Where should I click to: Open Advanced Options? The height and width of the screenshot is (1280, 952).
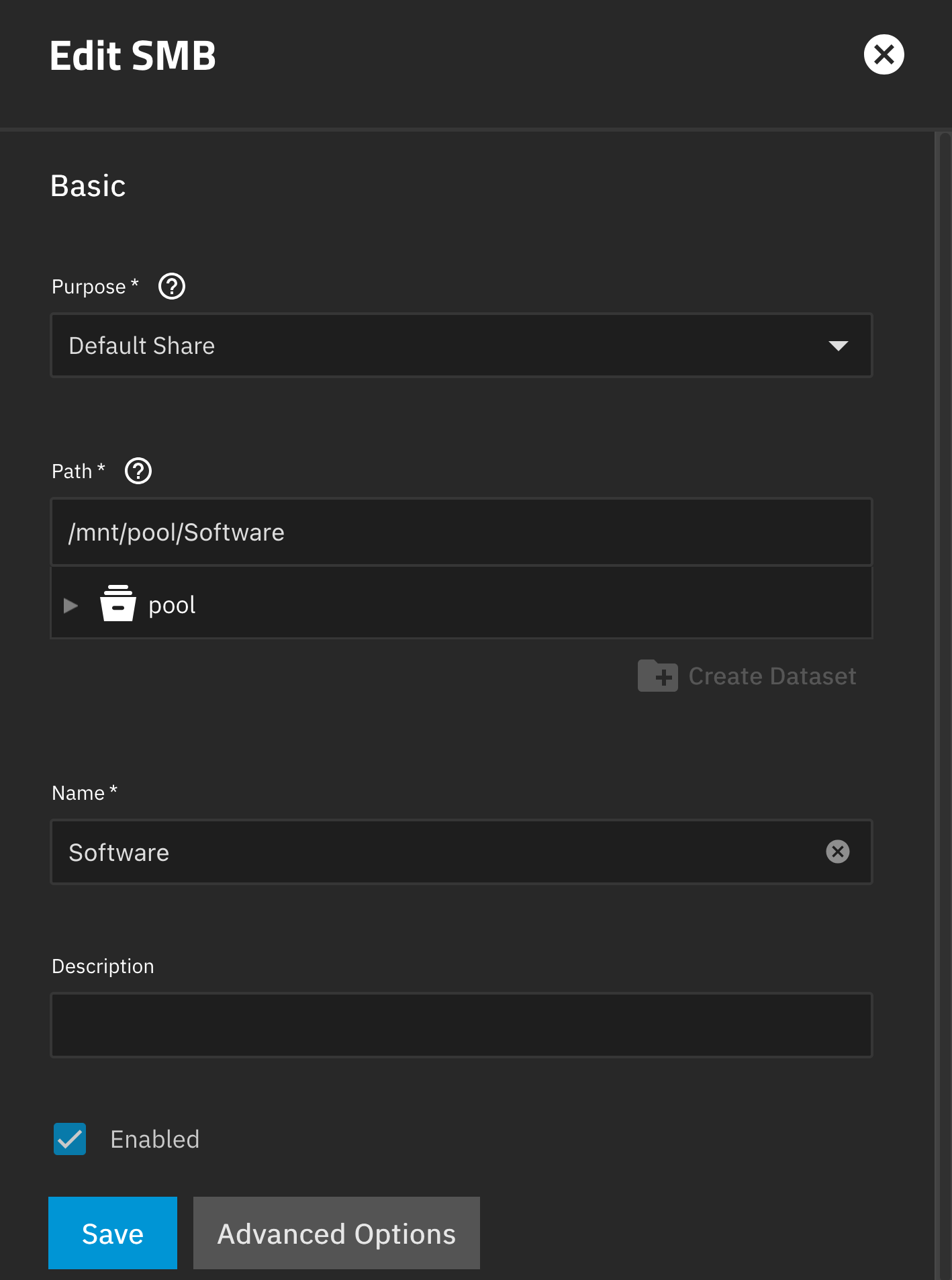tap(336, 1233)
